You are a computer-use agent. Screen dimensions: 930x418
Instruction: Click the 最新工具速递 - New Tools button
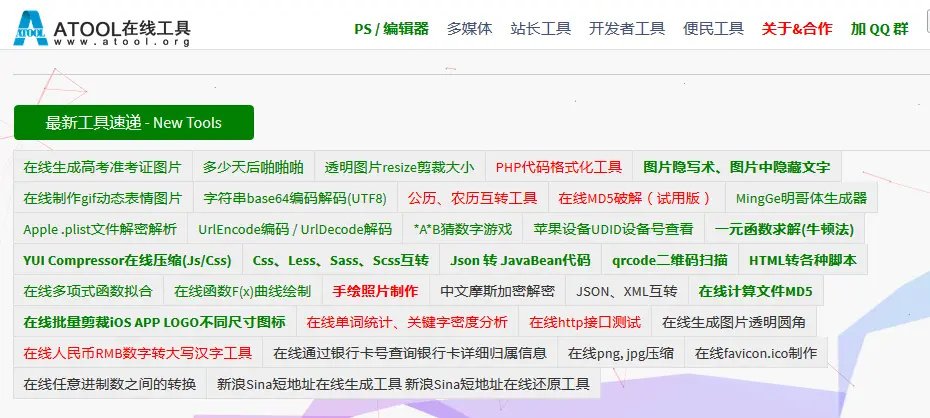pyautogui.click(x=133, y=123)
